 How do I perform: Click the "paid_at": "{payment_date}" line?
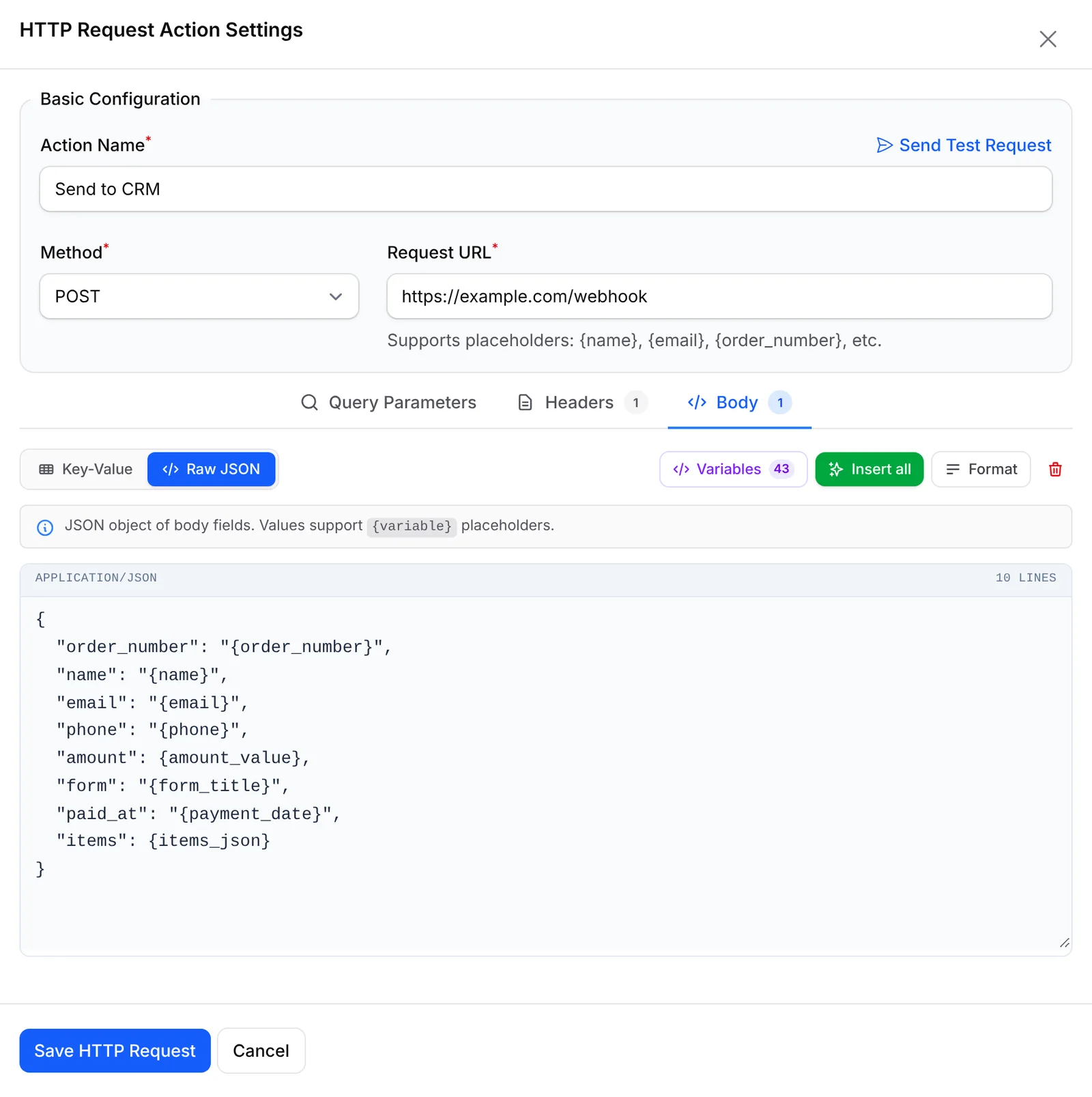point(198,814)
